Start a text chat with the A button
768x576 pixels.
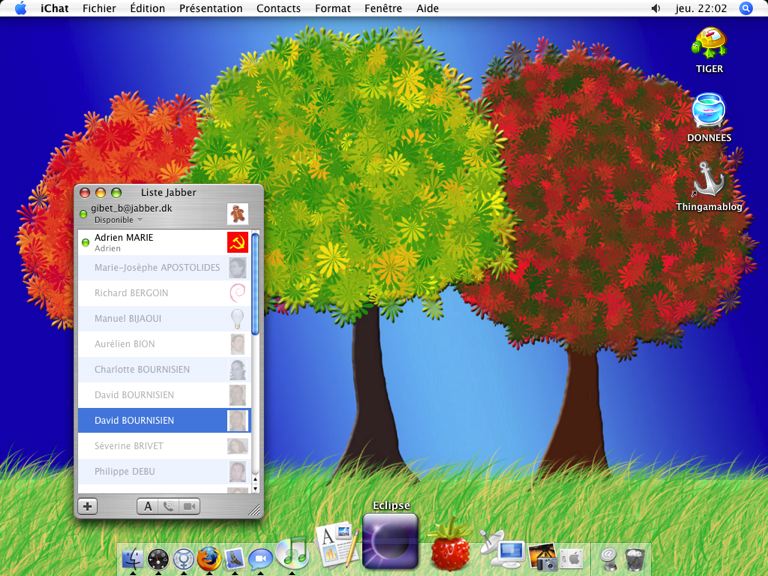148,506
